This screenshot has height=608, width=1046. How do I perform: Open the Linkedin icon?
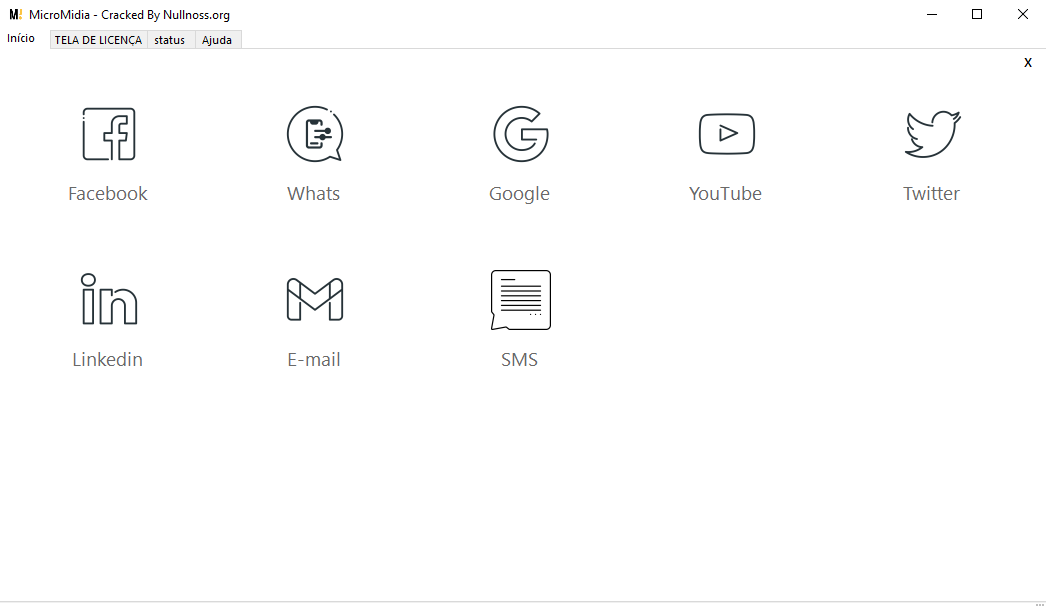click(109, 300)
